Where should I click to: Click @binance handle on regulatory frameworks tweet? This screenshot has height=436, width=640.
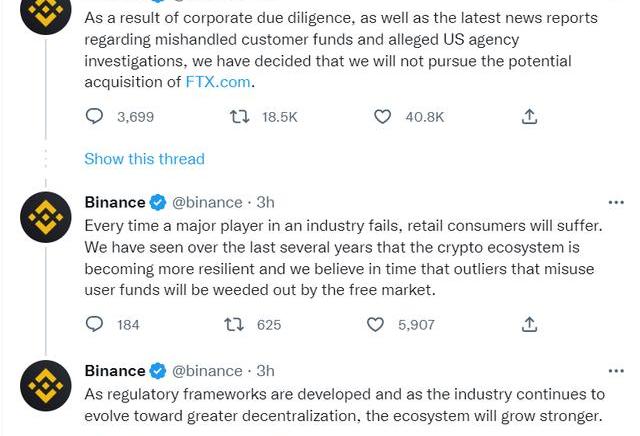(x=207, y=371)
